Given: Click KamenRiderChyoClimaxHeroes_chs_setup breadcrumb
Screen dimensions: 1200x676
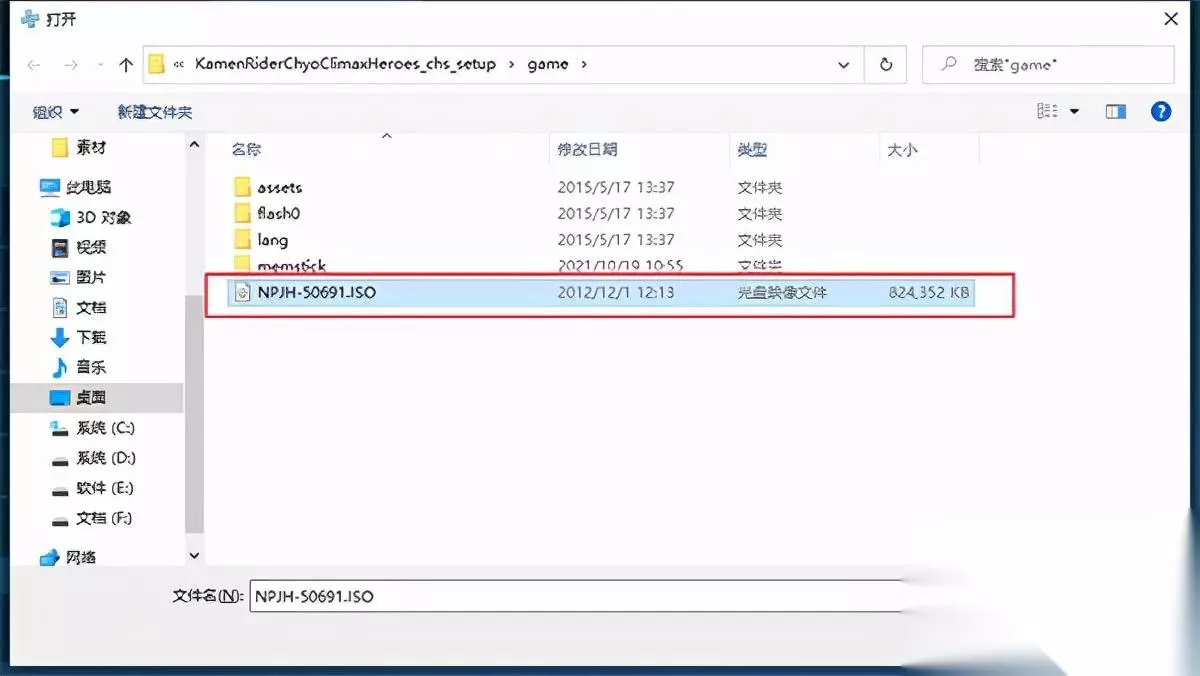Looking at the screenshot, I should 344,64.
